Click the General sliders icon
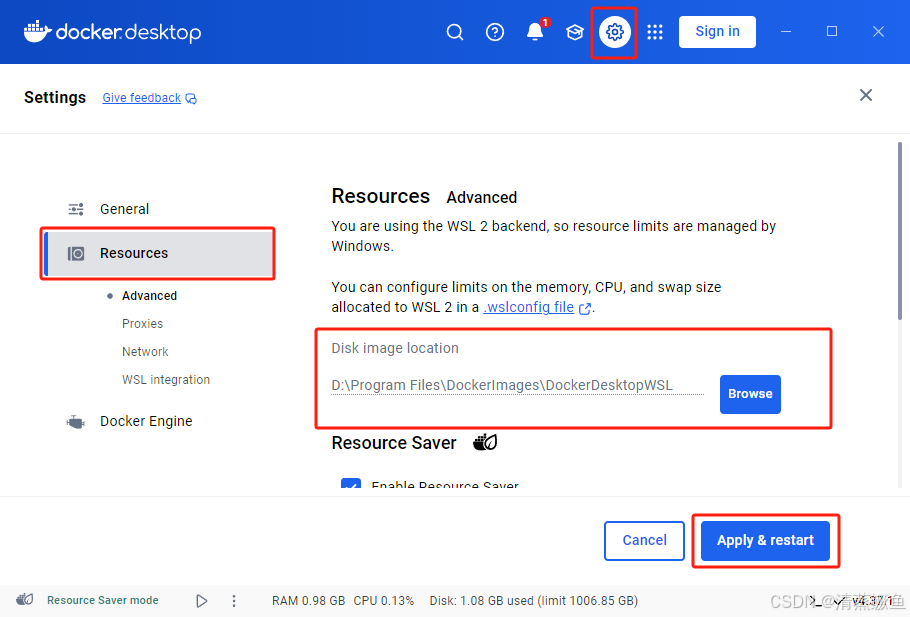The image size is (910, 617). [76, 209]
